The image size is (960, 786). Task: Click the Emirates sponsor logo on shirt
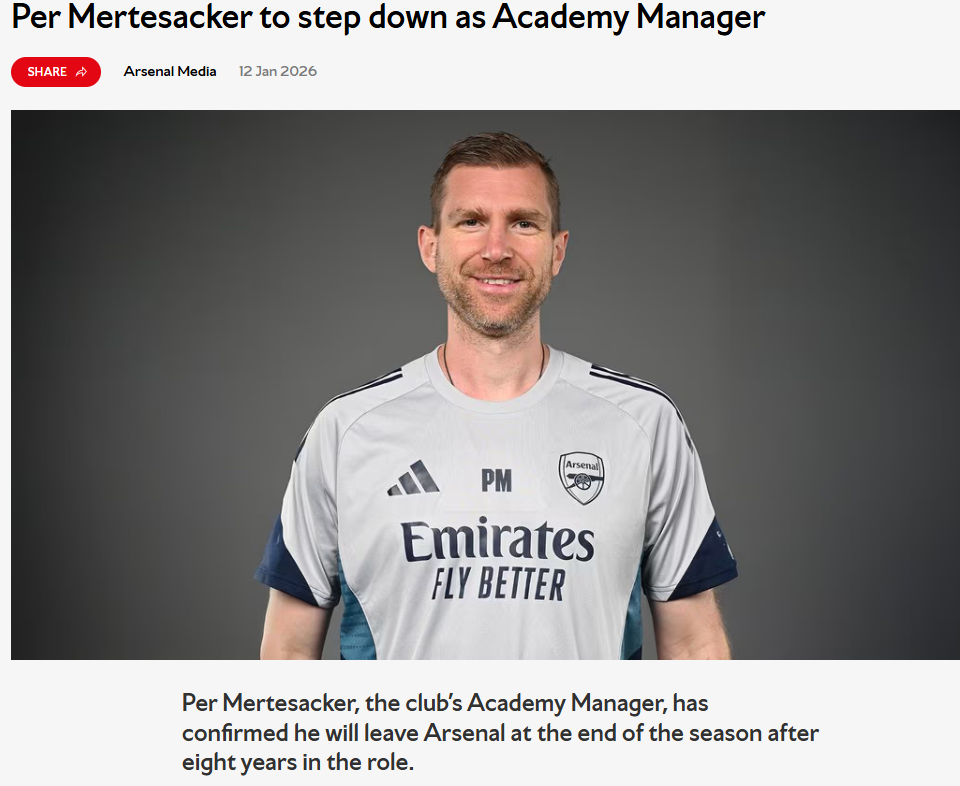click(497, 540)
